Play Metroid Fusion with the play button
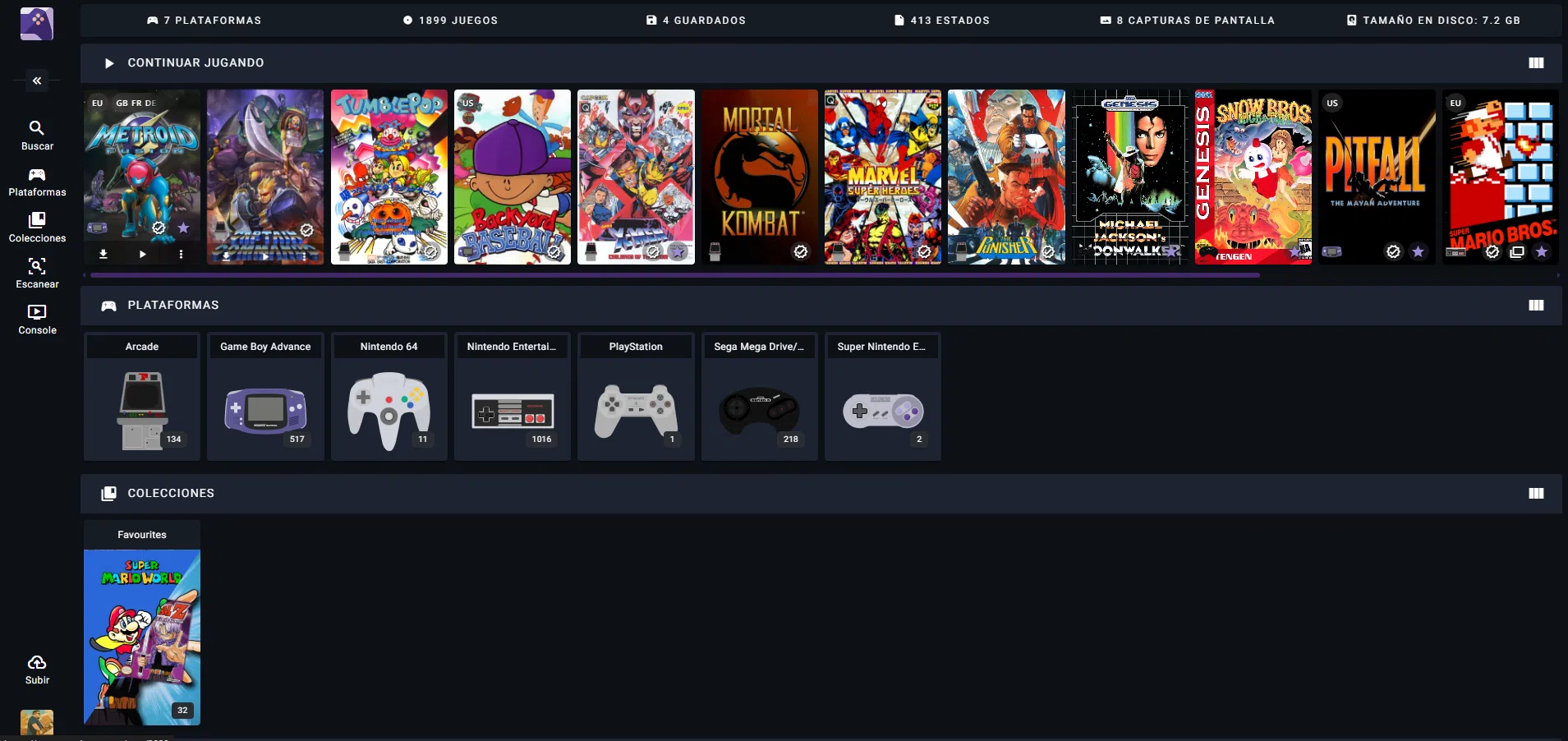The image size is (1568, 741). point(142,254)
